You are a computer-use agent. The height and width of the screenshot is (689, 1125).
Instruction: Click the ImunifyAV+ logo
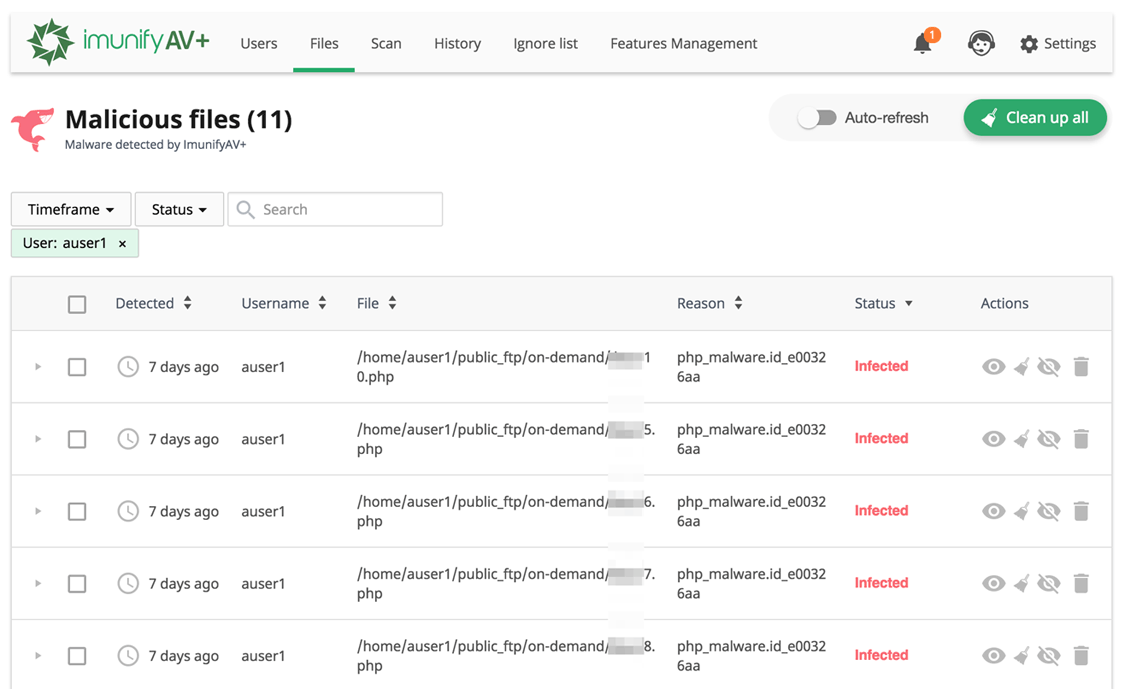click(x=118, y=43)
